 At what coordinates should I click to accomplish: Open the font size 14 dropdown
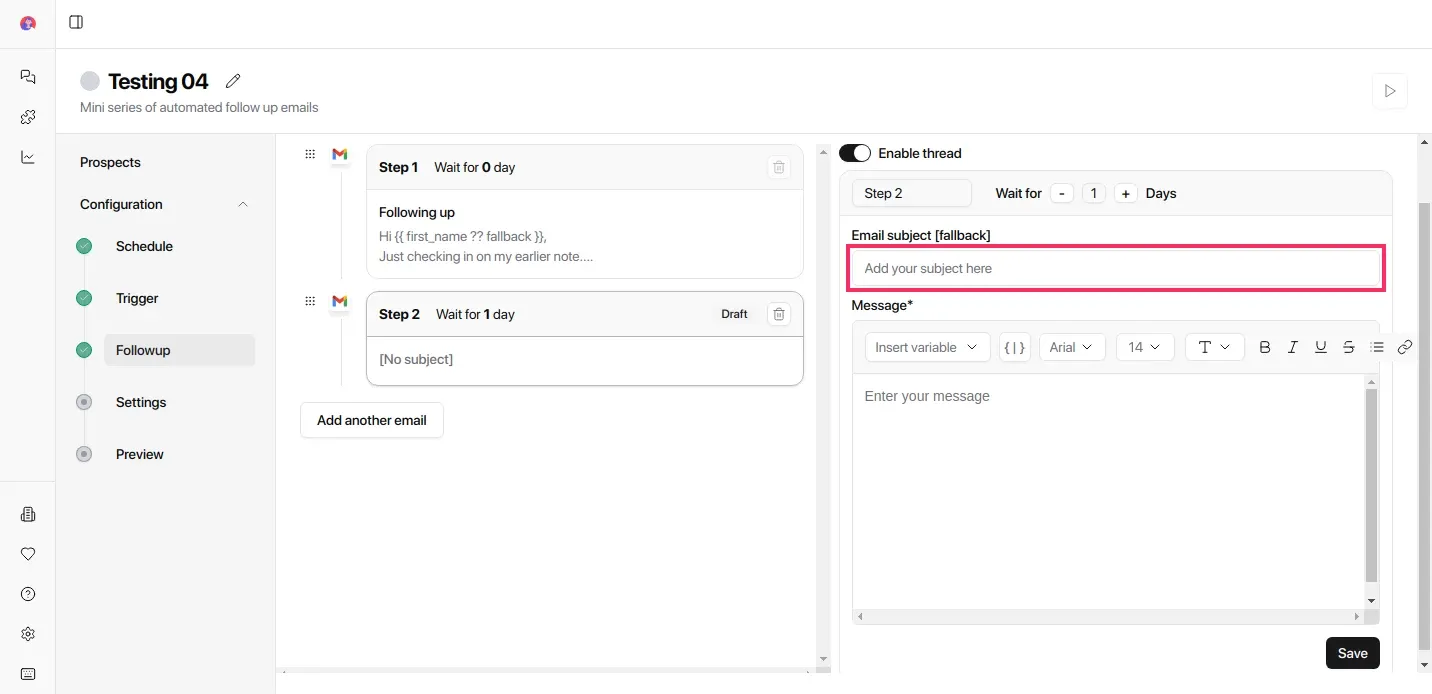(x=1145, y=347)
